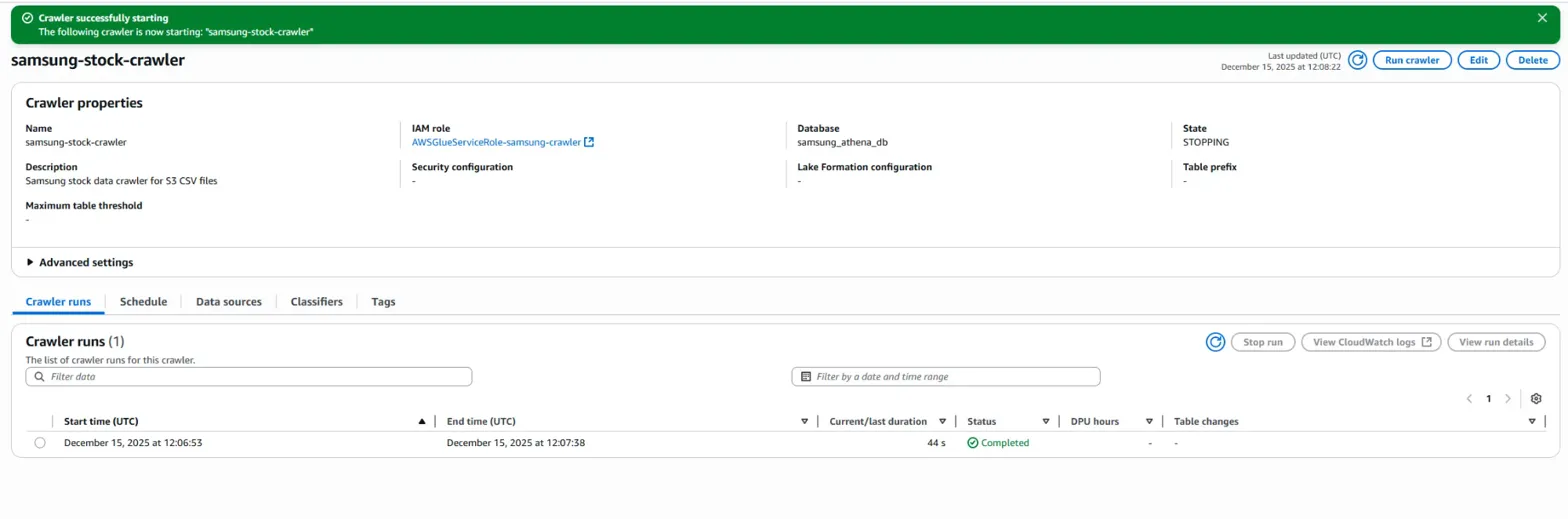The height and width of the screenshot is (519, 1568).
Task: Select the Crawler runs tab
Action: click(x=58, y=301)
